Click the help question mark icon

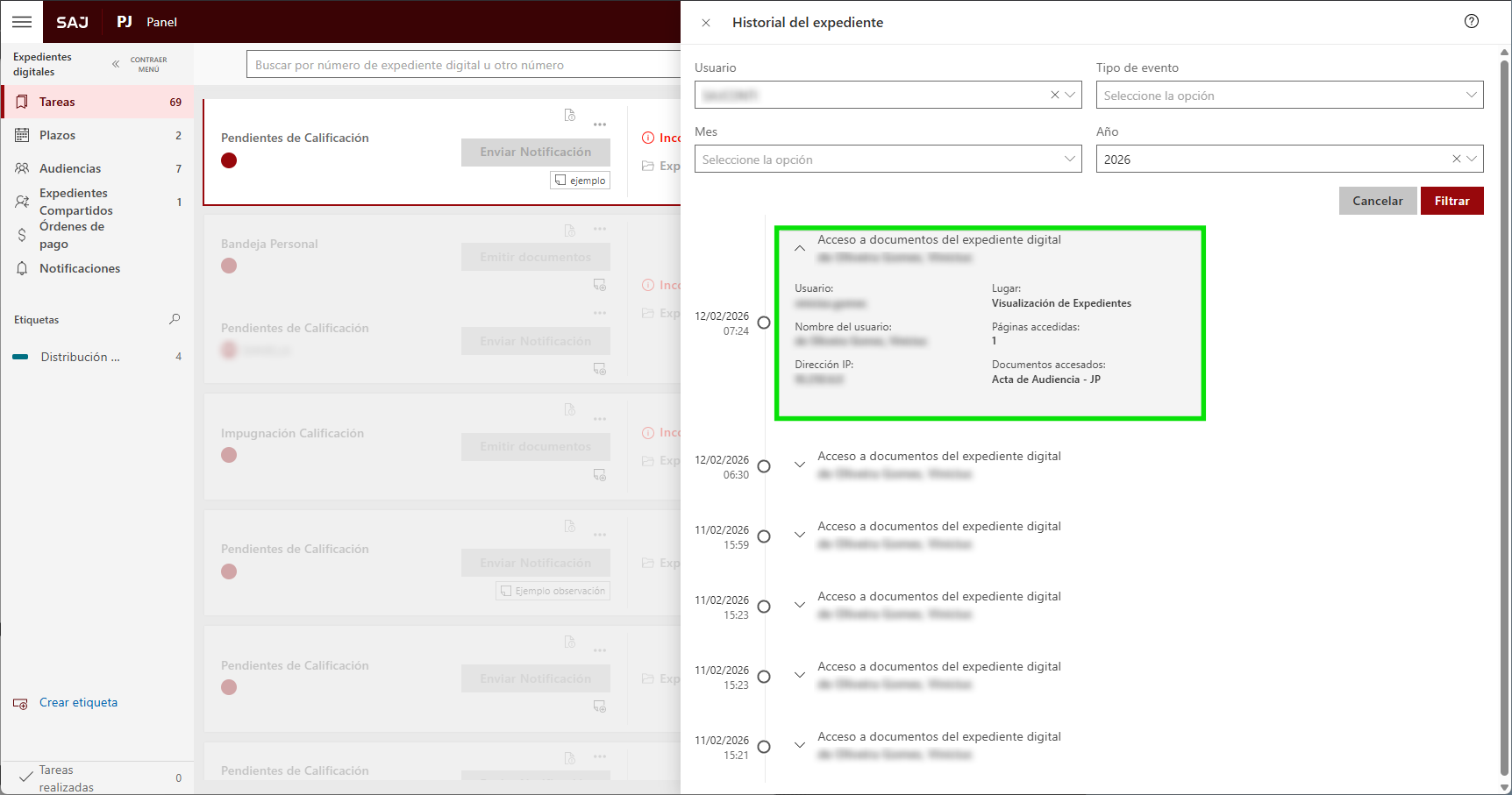[1471, 22]
